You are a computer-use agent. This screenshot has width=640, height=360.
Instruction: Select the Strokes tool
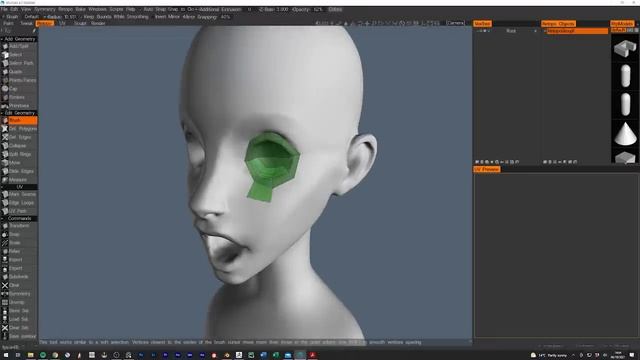[x=19, y=97]
